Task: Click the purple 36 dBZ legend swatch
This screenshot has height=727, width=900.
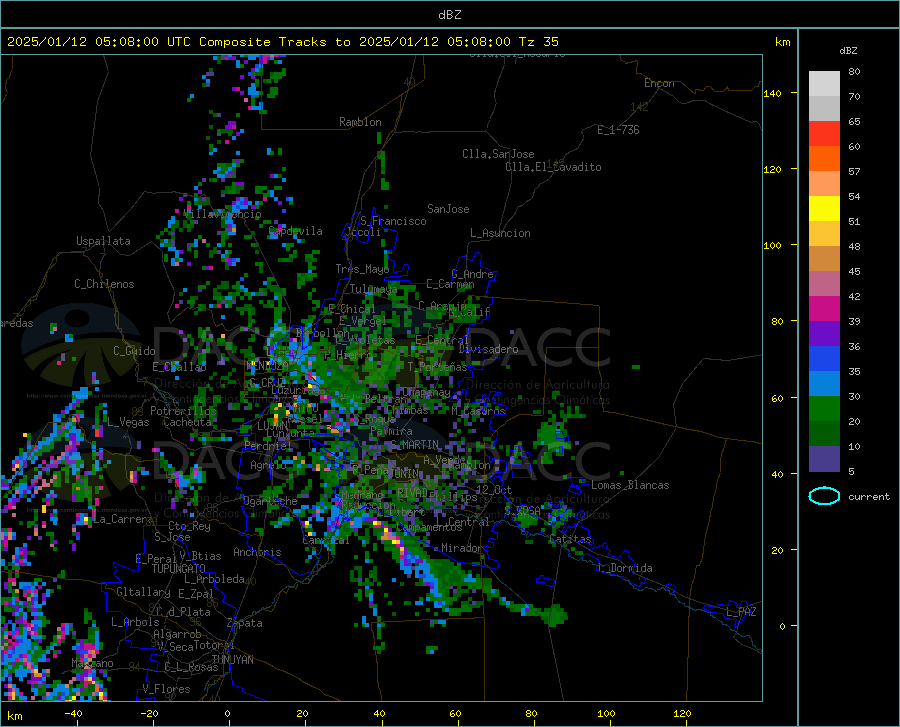Action: pyautogui.click(x=824, y=334)
